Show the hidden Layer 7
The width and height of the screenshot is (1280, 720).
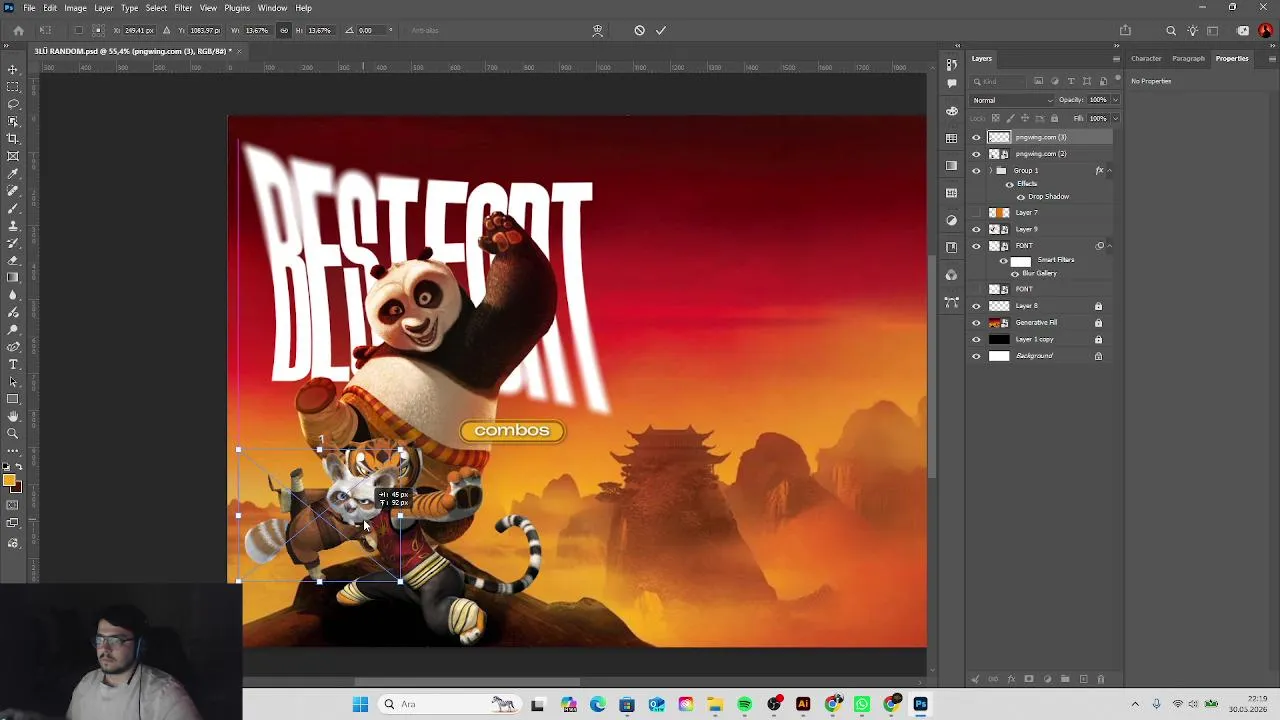[976, 213]
